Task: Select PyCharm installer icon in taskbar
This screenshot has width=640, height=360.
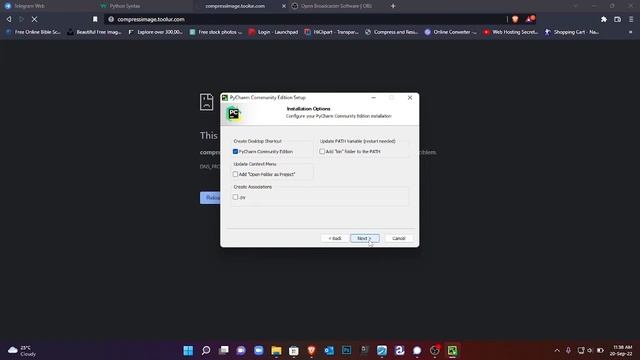Action: point(452,350)
